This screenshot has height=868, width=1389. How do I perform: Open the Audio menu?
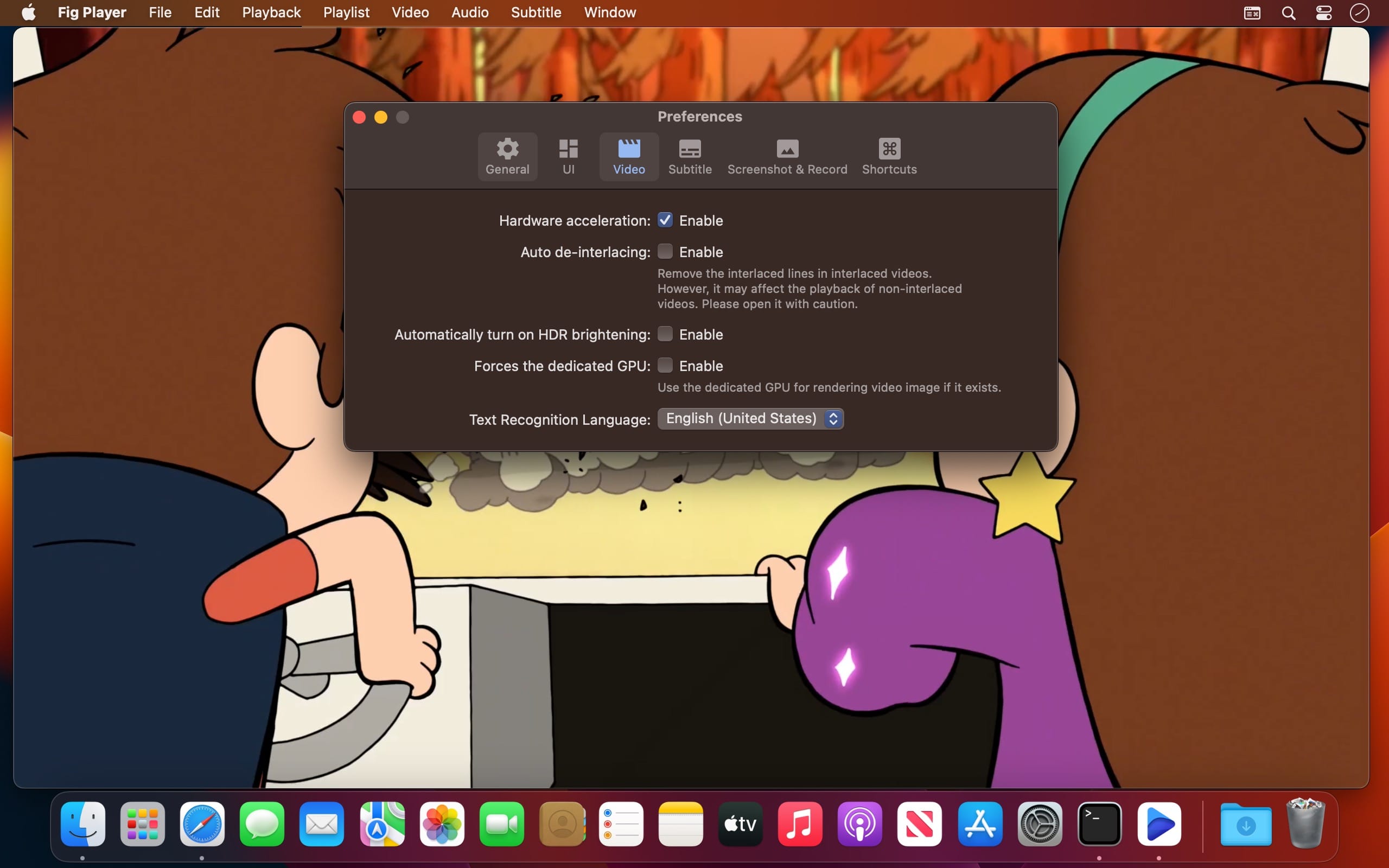tap(469, 12)
